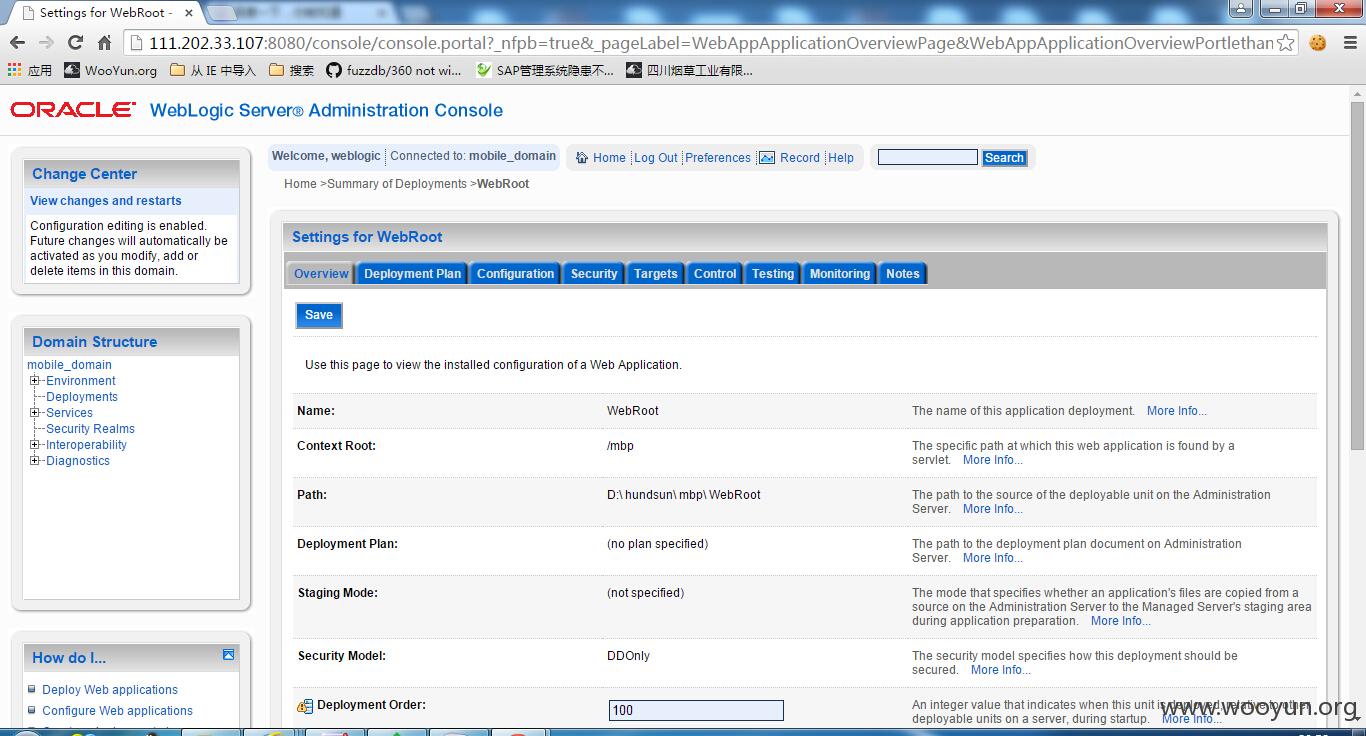Click Deploy Web applications help link
1366x736 pixels.
tap(110, 690)
